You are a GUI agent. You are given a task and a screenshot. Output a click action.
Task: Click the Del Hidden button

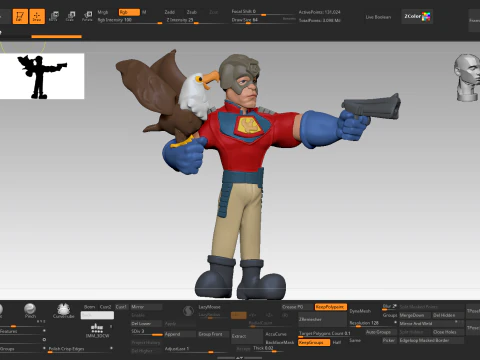tap(448, 315)
